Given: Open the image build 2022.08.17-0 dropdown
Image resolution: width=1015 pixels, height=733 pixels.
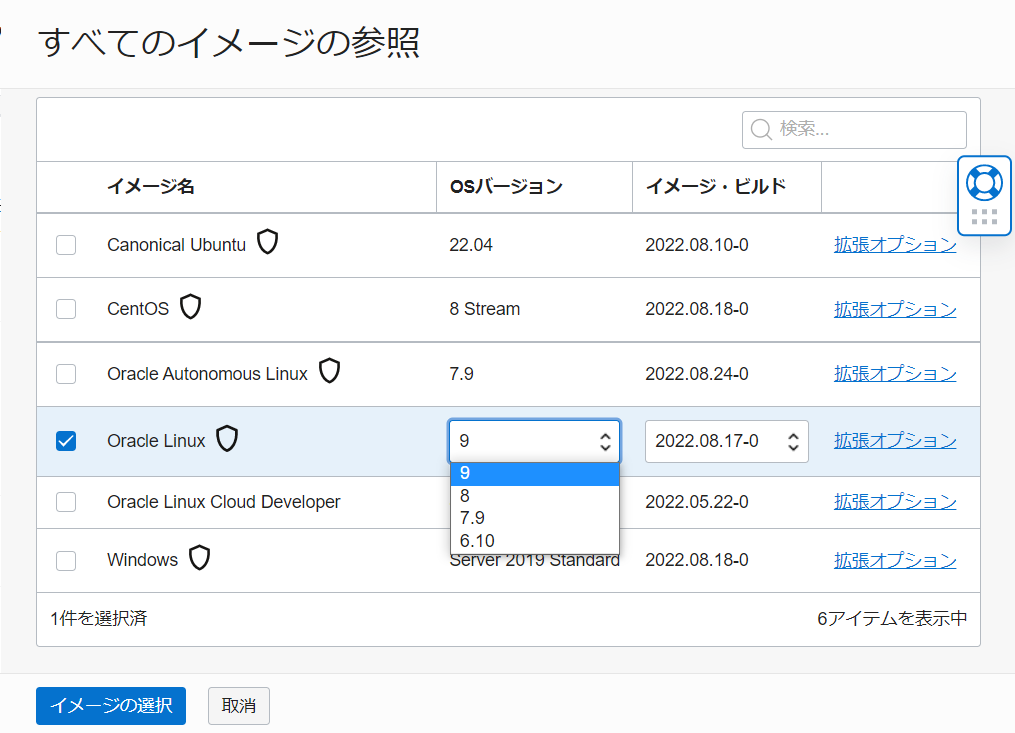Looking at the screenshot, I should click(726, 441).
